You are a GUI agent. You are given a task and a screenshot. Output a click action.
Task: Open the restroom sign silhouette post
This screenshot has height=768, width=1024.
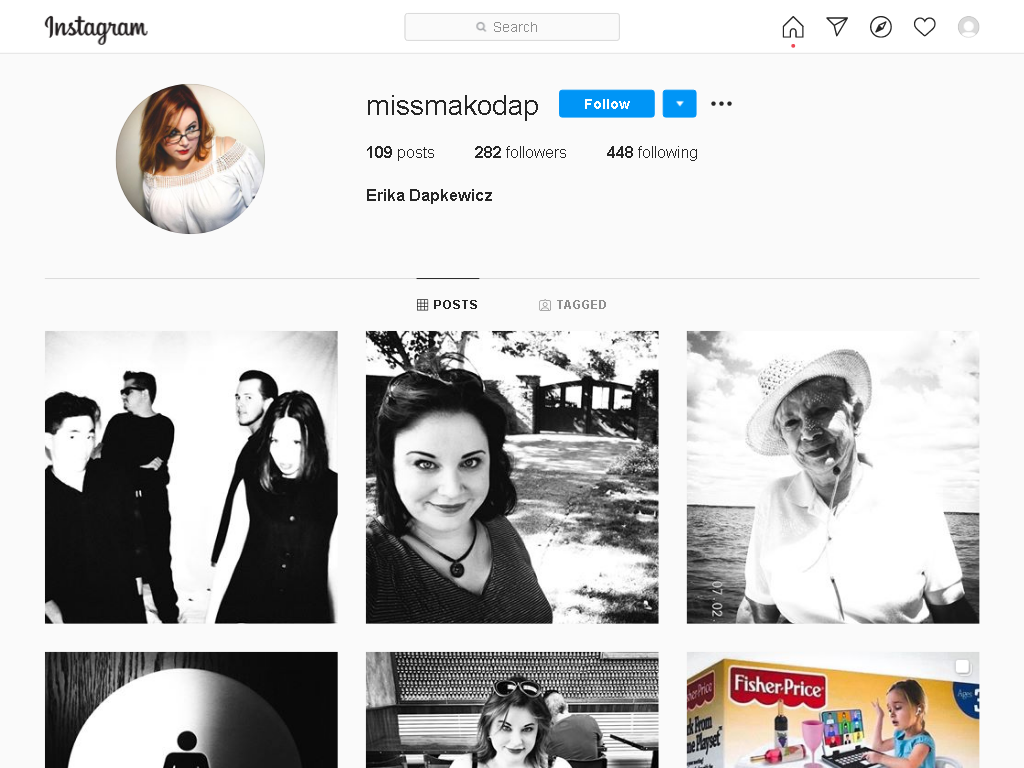tap(191, 710)
